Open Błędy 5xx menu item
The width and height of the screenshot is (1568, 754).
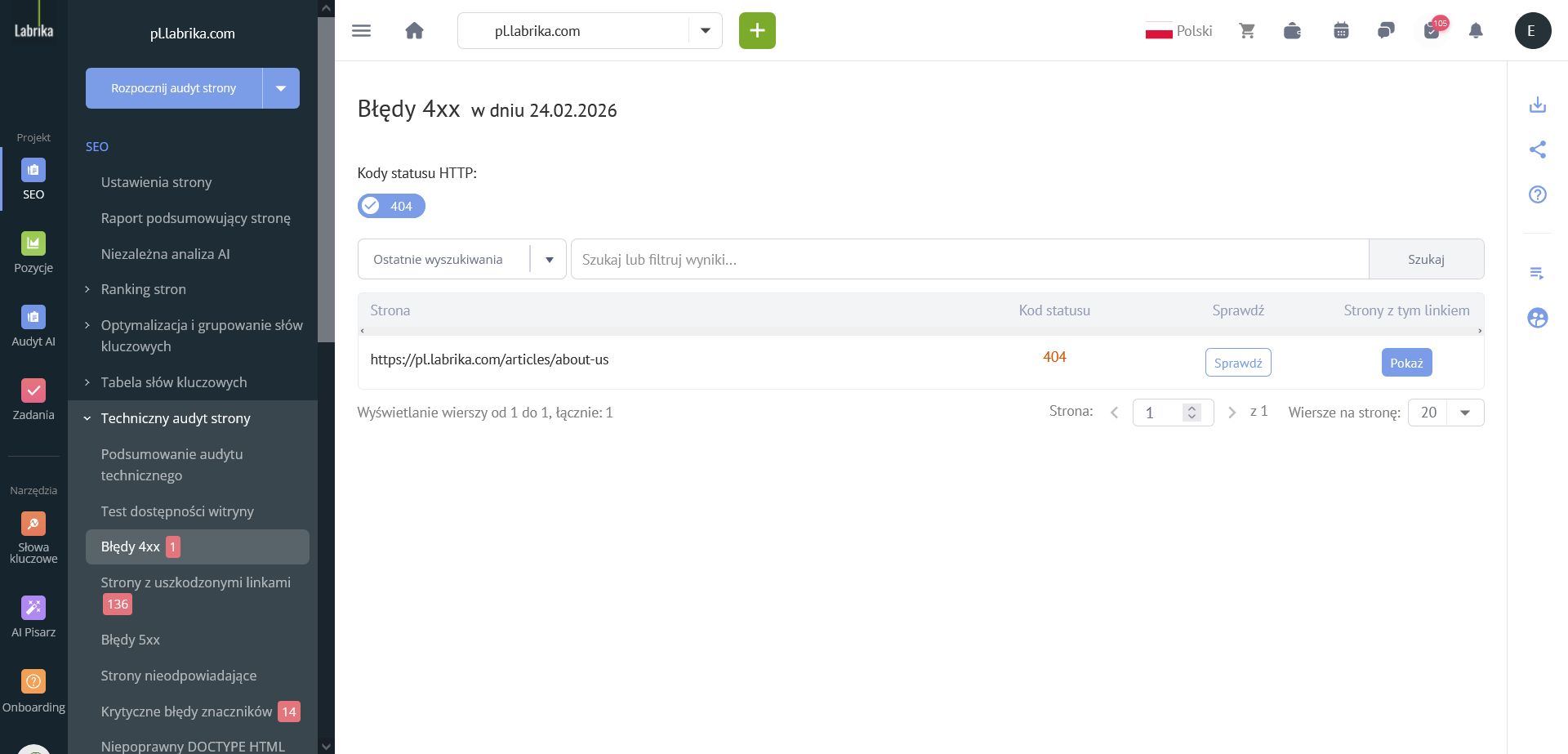click(x=130, y=640)
